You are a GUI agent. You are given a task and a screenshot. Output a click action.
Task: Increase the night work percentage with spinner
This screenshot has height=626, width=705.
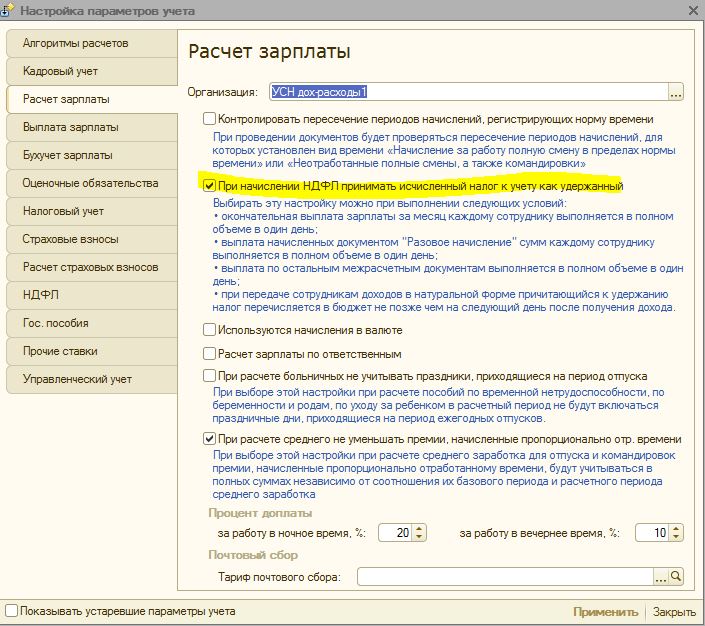419,529
